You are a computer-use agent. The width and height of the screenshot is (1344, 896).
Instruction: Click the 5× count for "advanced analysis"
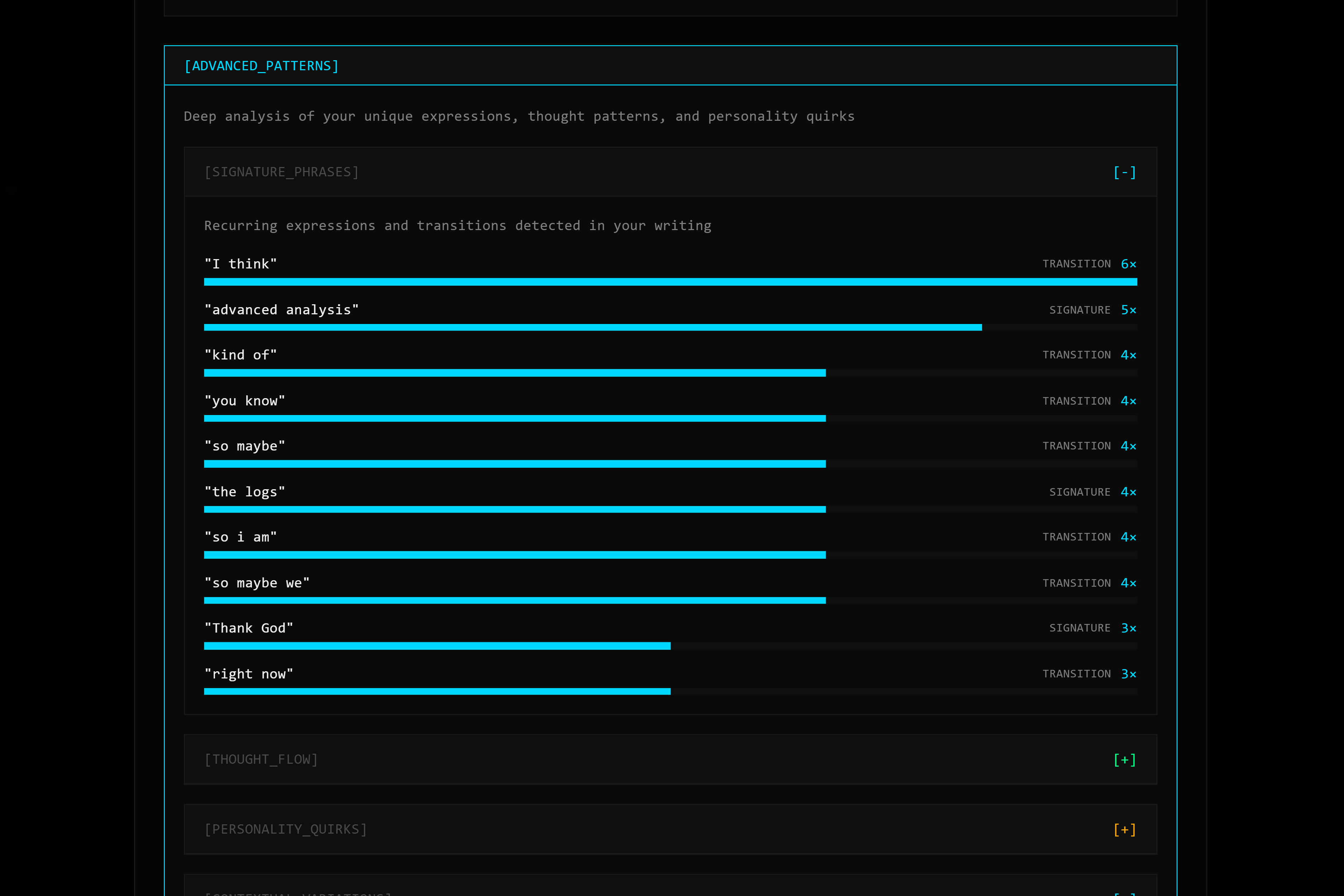[1128, 310]
